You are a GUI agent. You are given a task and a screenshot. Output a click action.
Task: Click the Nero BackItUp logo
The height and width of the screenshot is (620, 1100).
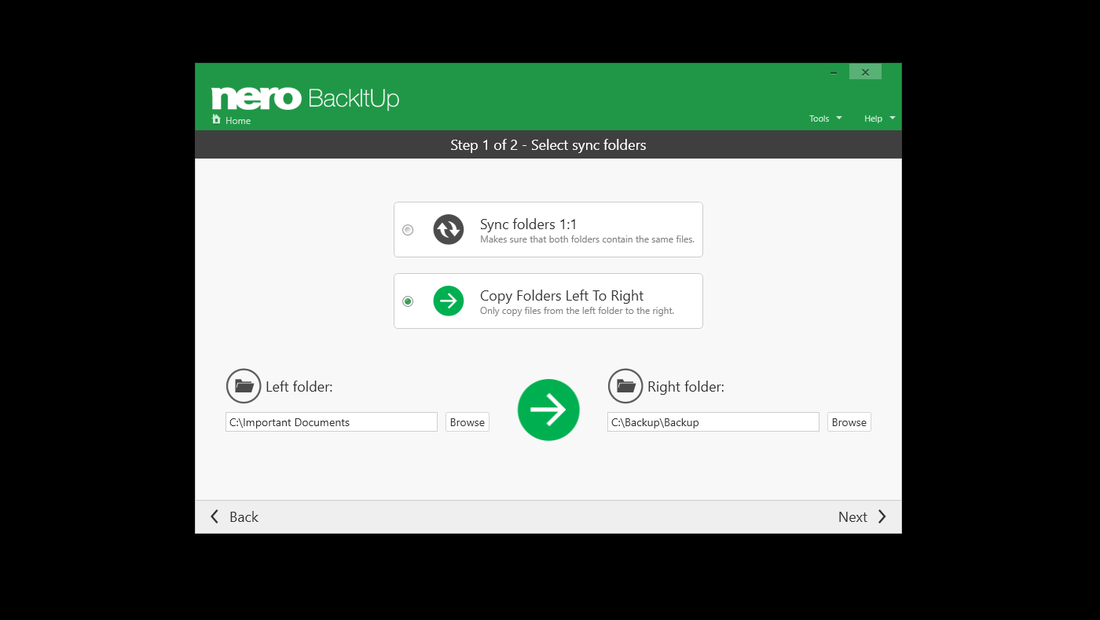303,98
